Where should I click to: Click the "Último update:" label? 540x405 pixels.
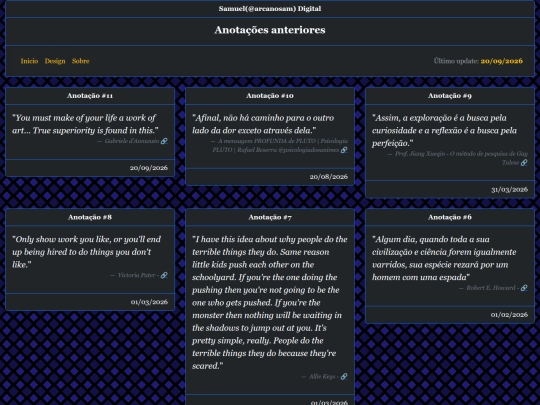point(456,61)
